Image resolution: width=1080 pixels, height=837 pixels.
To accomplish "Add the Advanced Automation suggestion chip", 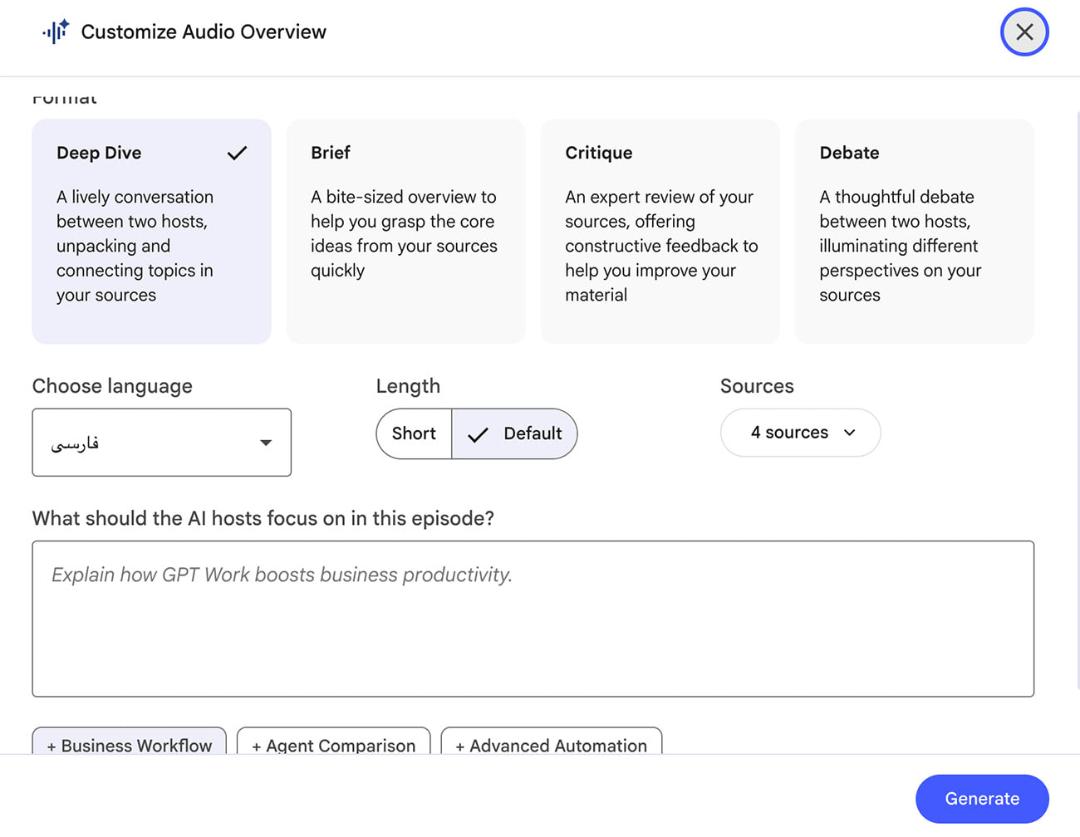I will [x=551, y=742].
